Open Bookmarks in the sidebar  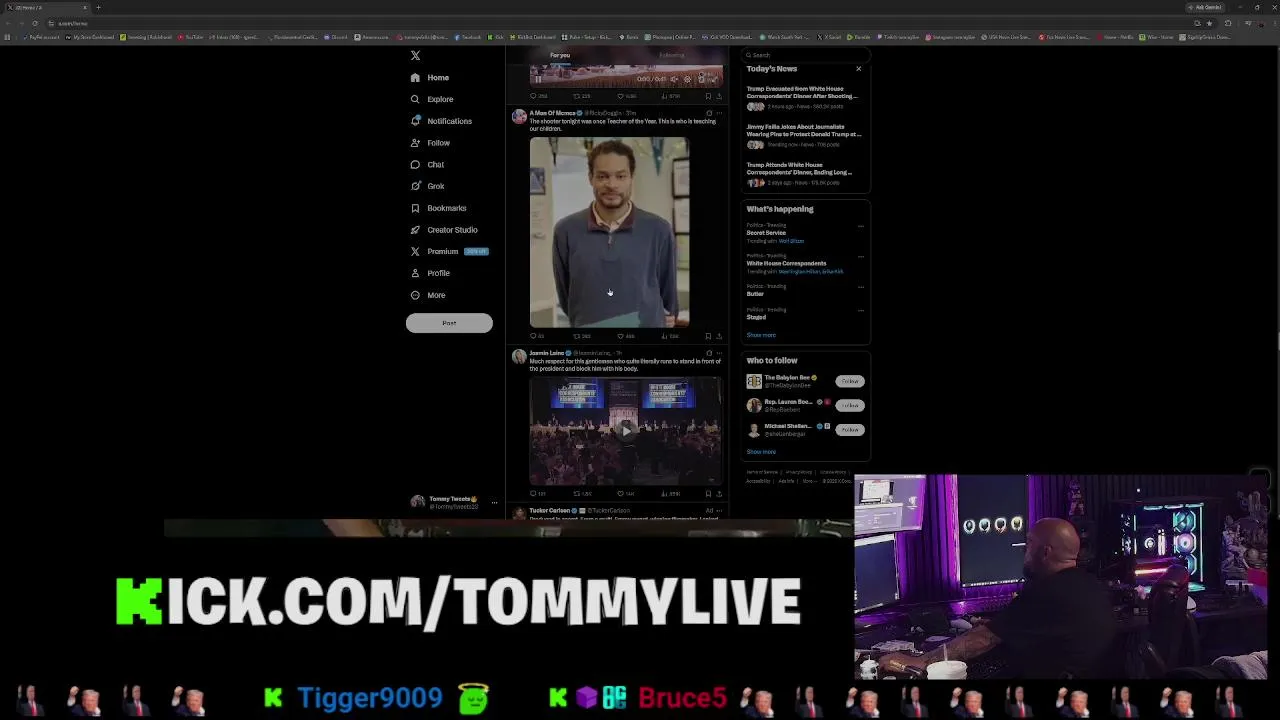(x=439, y=208)
